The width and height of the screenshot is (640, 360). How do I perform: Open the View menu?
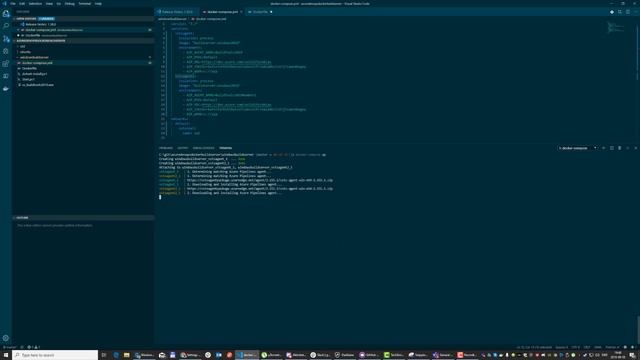[49, 4]
